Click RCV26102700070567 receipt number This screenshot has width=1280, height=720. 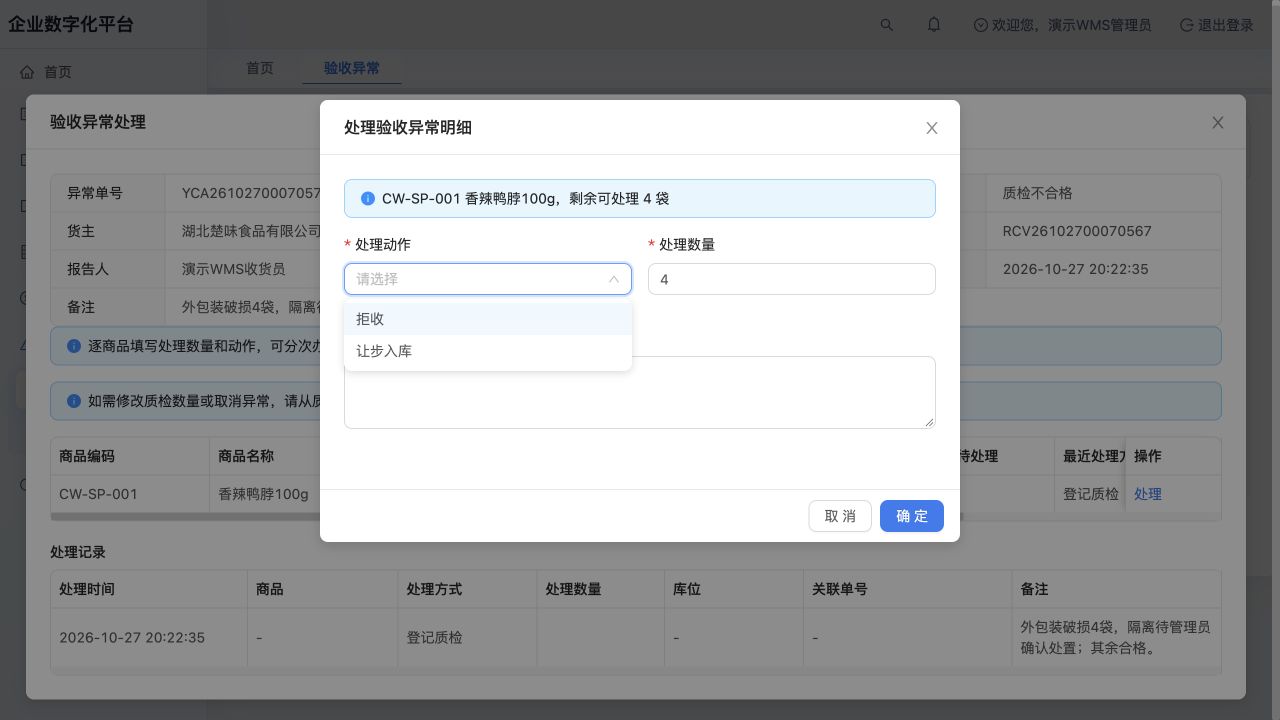pyautogui.click(x=1077, y=231)
